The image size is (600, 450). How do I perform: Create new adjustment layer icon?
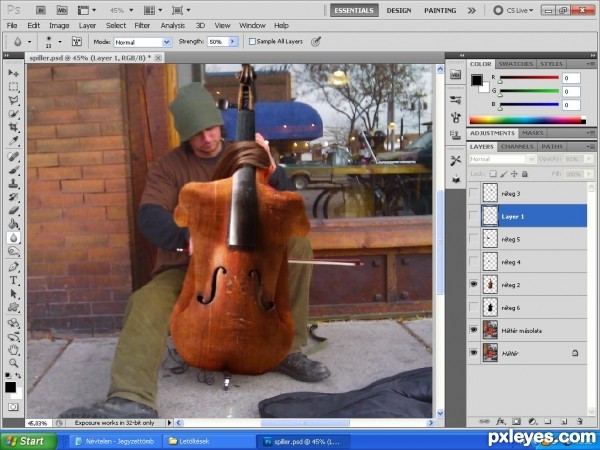click(533, 422)
